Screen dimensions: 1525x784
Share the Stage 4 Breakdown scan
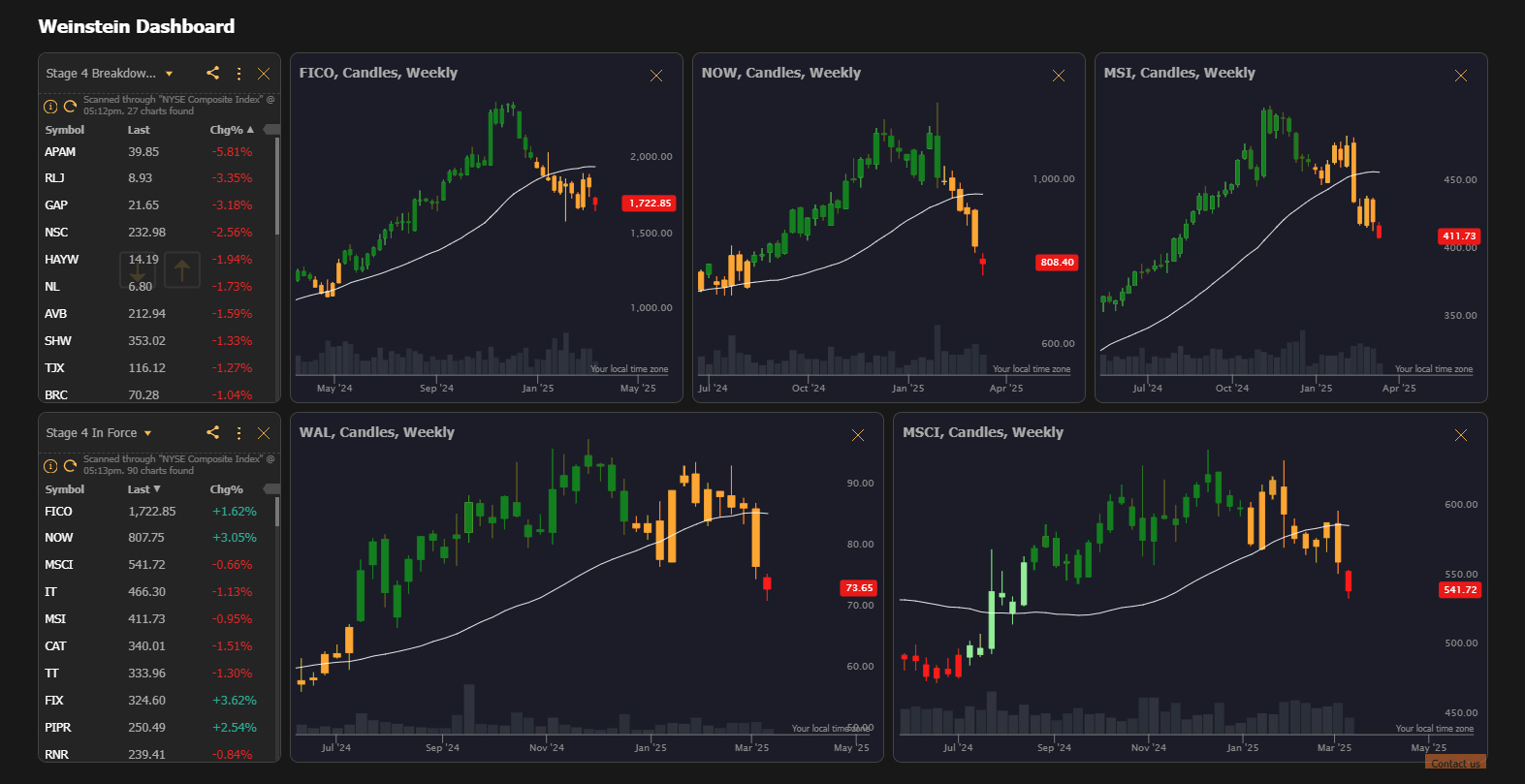(213, 73)
